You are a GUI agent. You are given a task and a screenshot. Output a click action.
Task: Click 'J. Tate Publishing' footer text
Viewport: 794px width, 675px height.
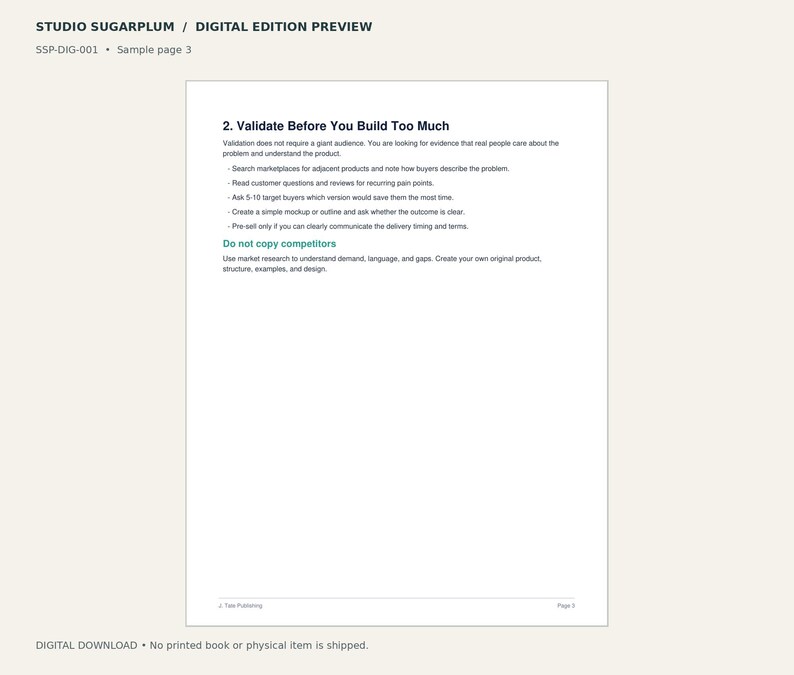[240, 606]
